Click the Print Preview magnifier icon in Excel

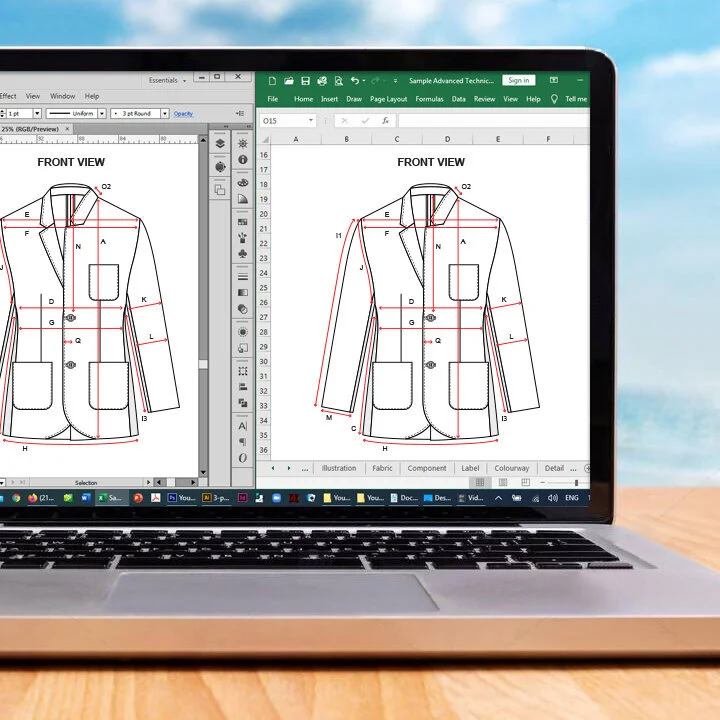[x=338, y=81]
